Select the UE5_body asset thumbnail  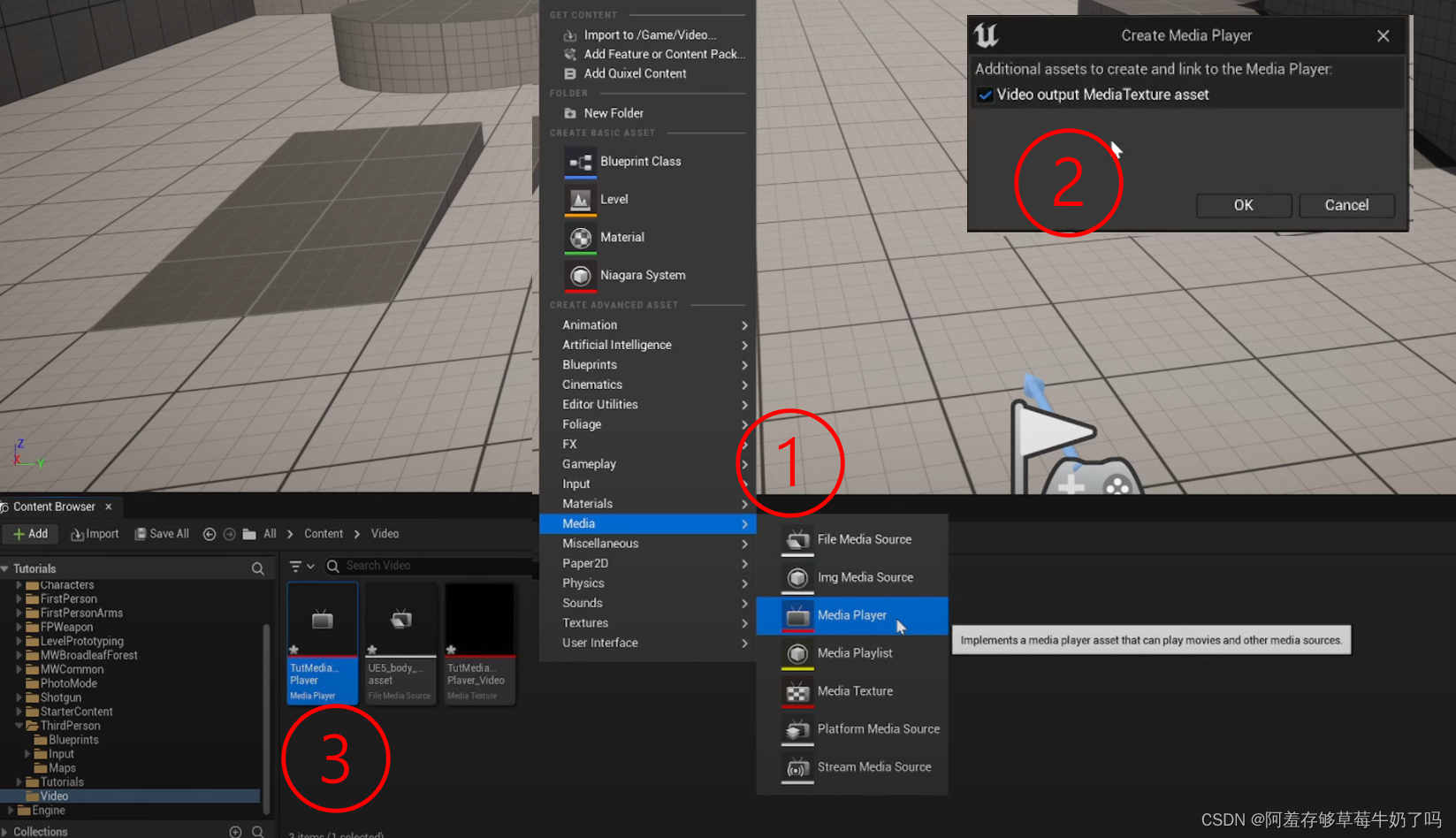pos(400,619)
